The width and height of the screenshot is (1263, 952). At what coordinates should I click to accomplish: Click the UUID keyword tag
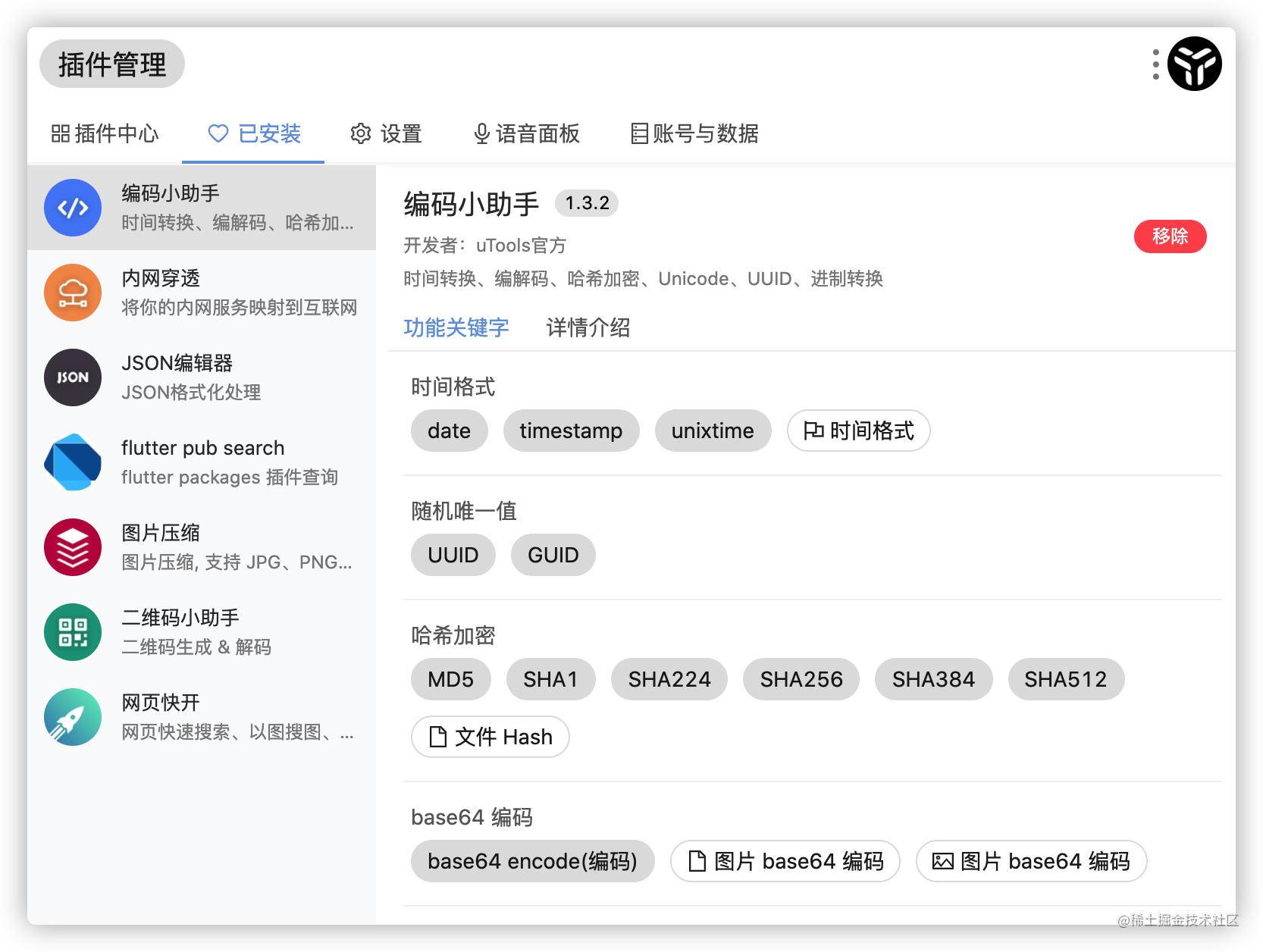(453, 555)
